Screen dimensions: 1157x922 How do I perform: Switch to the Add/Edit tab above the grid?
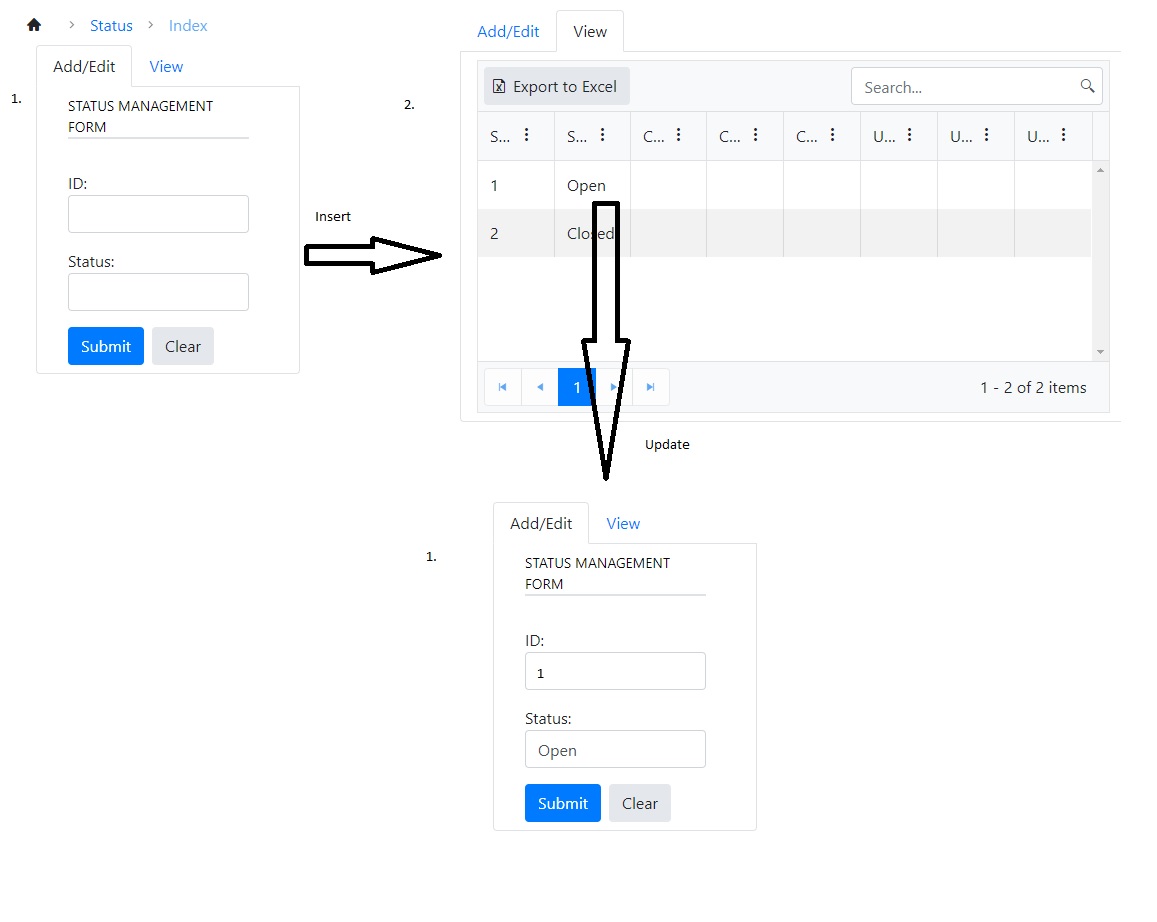pyautogui.click(x=508, y=31)
